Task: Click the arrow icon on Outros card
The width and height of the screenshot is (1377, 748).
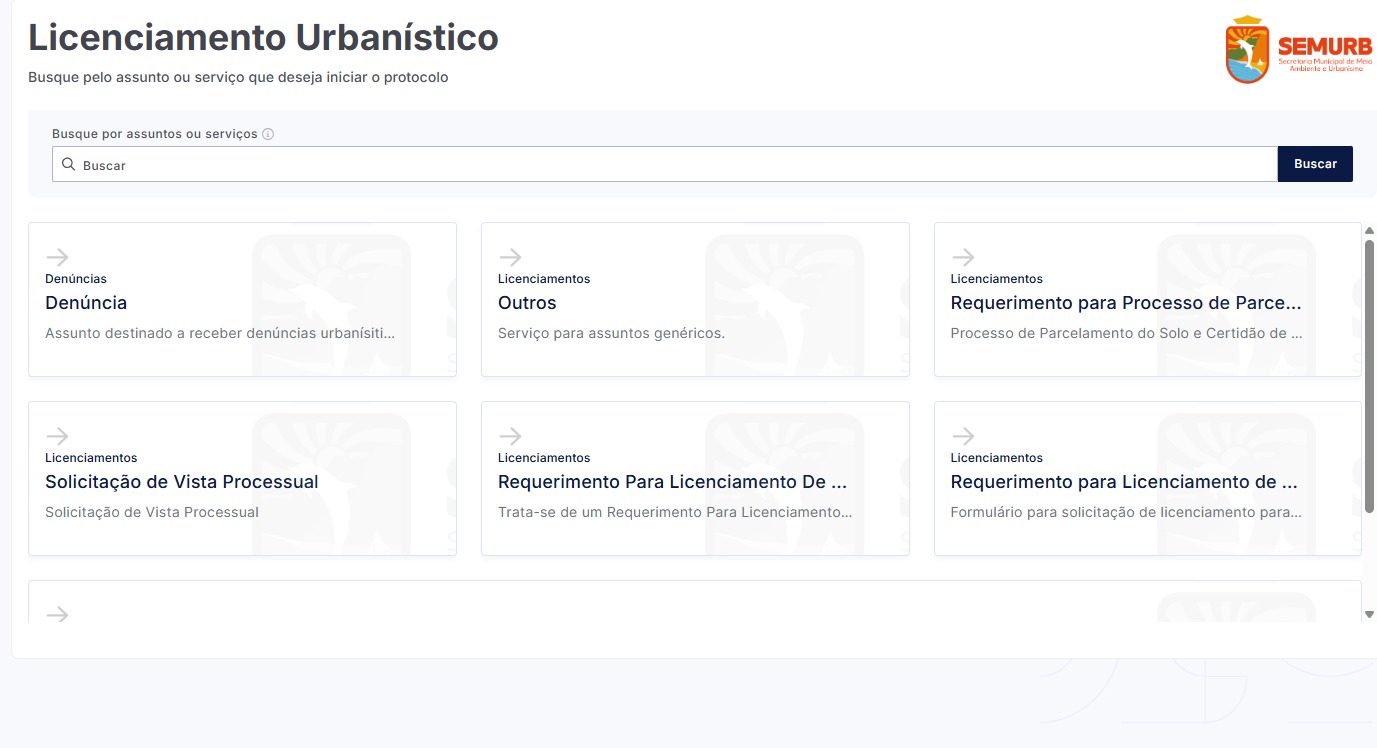Action: [510, 257]
